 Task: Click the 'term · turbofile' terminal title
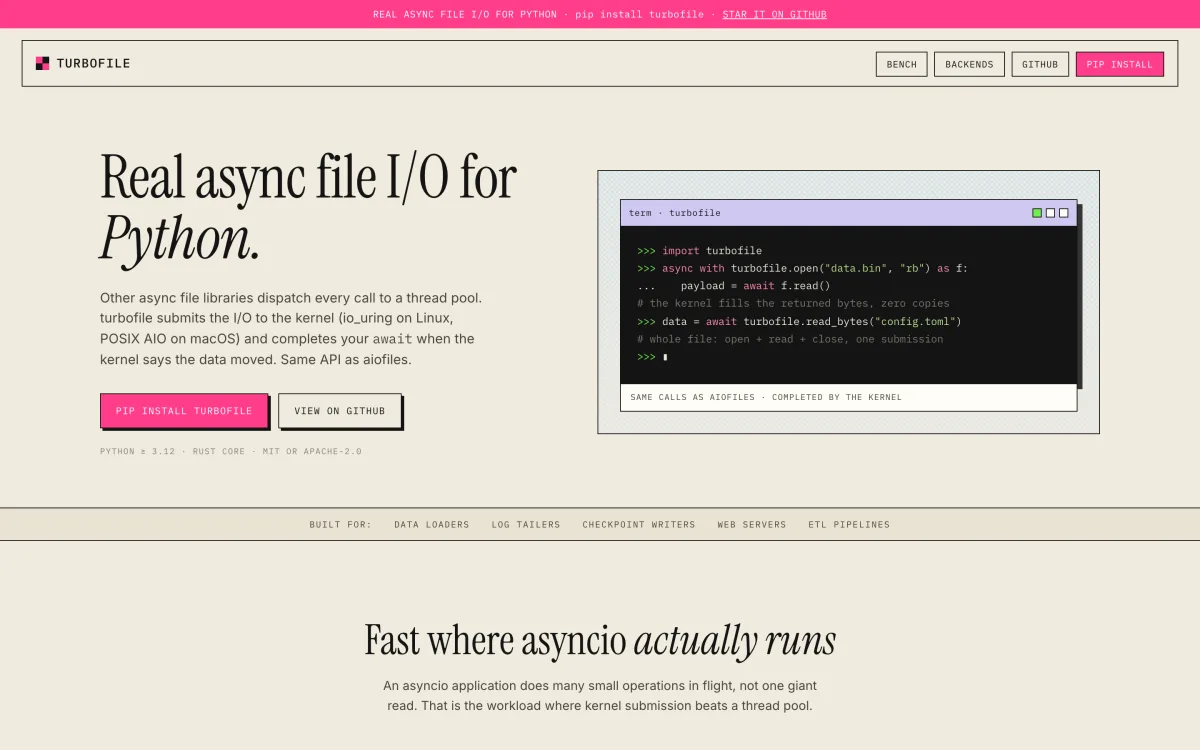pos(675,213)
